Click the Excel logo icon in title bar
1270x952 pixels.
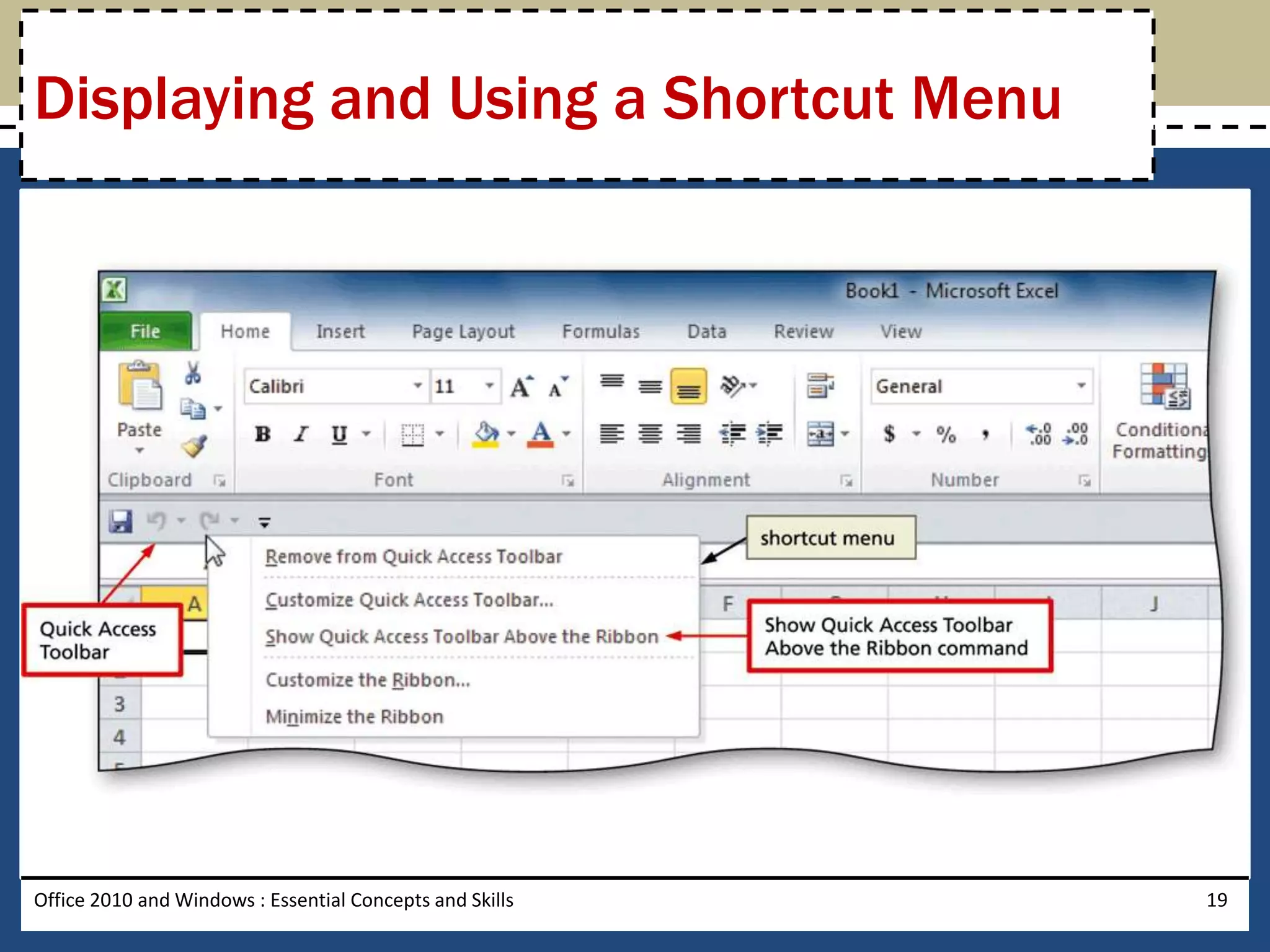pyautogui.click(x=115, y=289)
